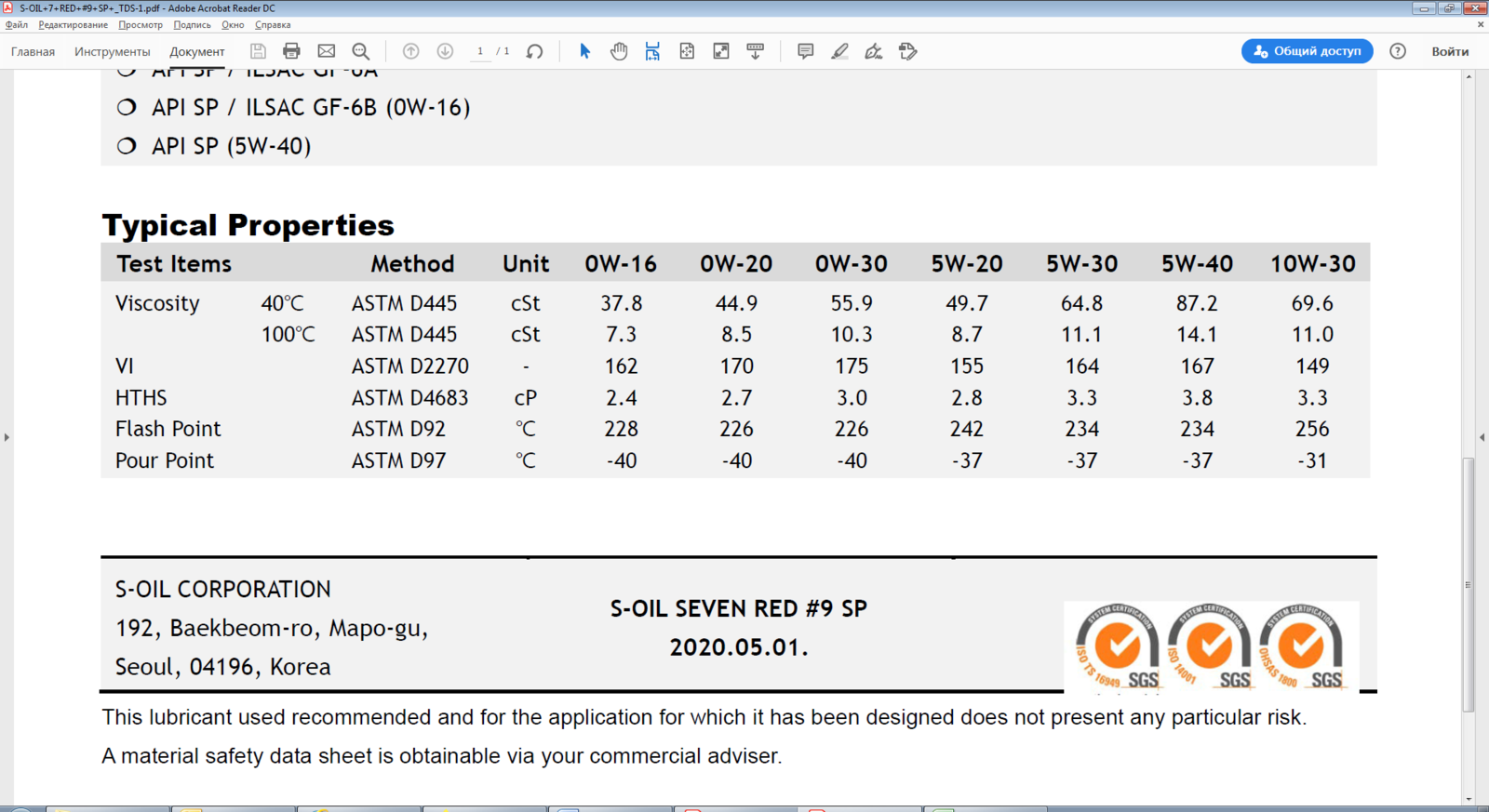
Task: Add a sticky note comment
Action: click(x=806, y=51)
